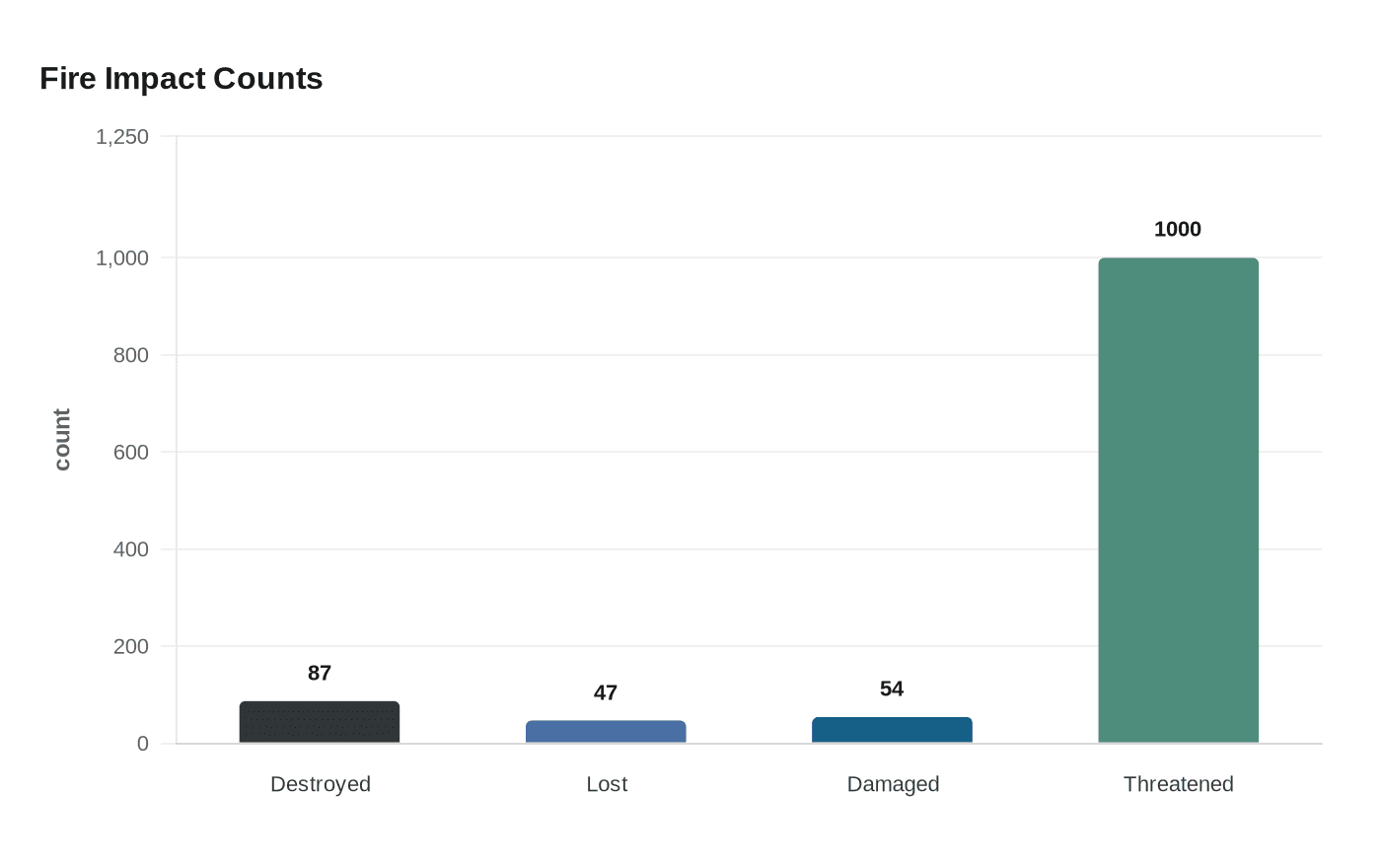Select the value label 47 above Lost bar

(x=605, y=693)
